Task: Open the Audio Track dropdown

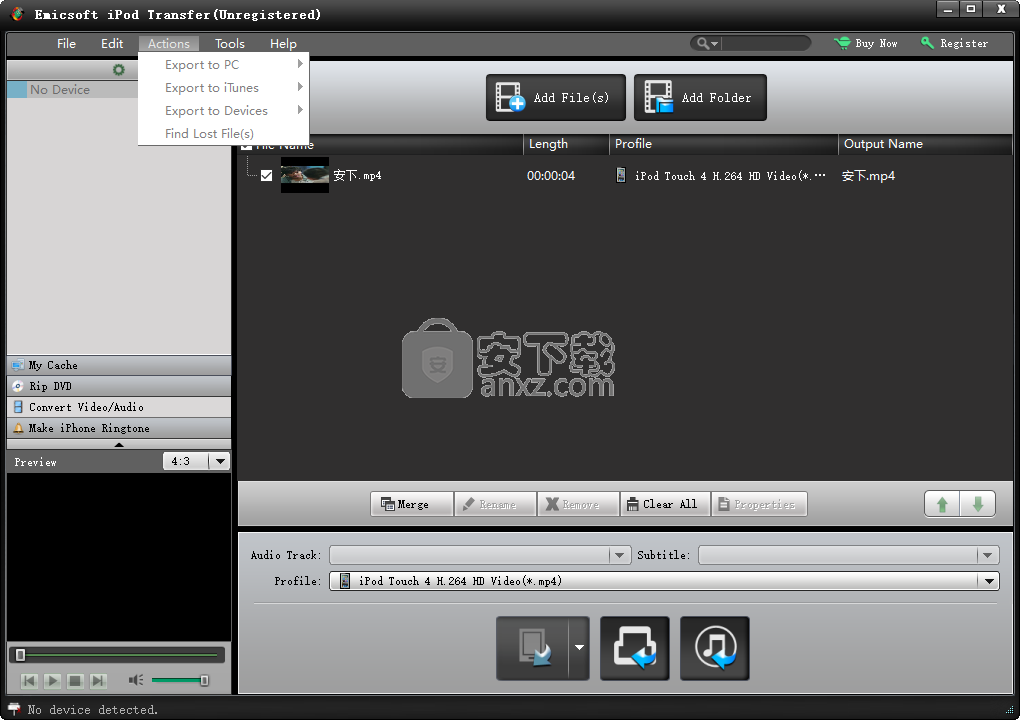Action: 619,555
